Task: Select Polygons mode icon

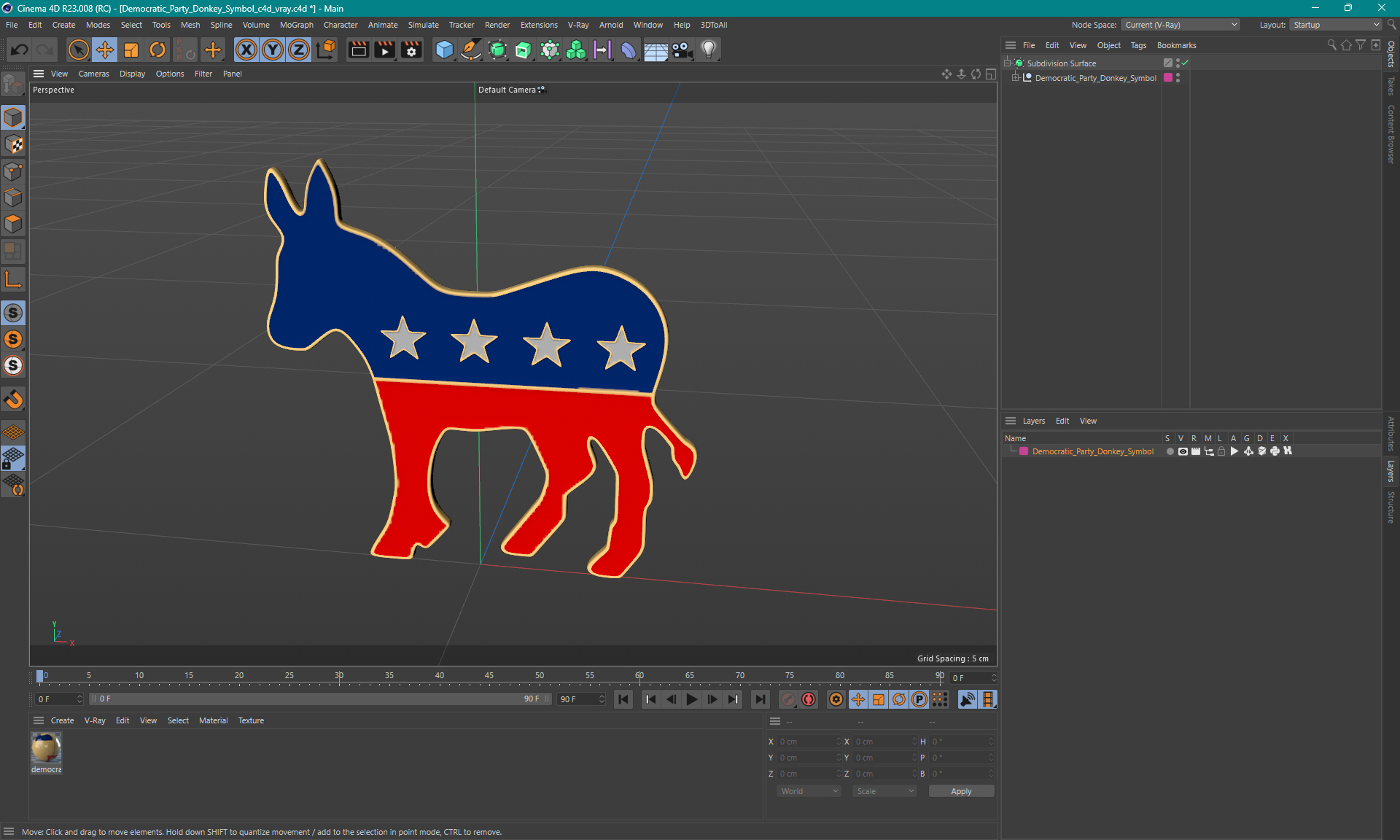Action: [13, 224]
